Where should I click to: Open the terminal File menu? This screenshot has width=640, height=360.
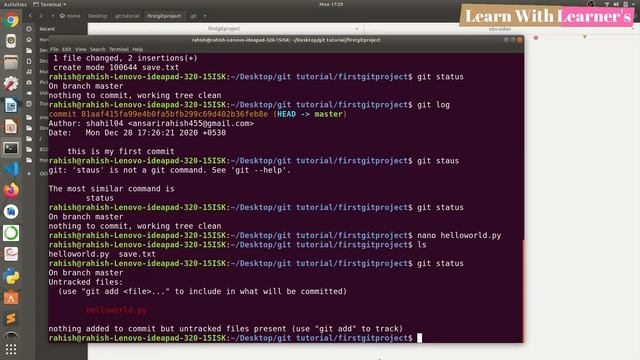click(54, 49)
